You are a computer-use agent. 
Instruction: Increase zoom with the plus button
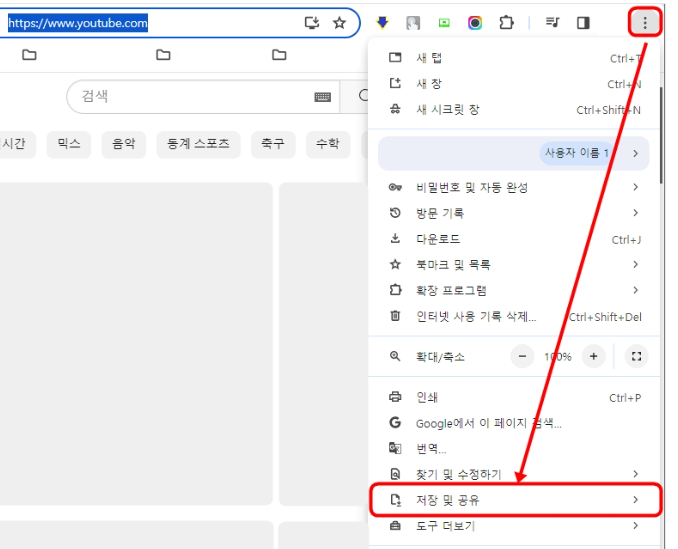593,357
